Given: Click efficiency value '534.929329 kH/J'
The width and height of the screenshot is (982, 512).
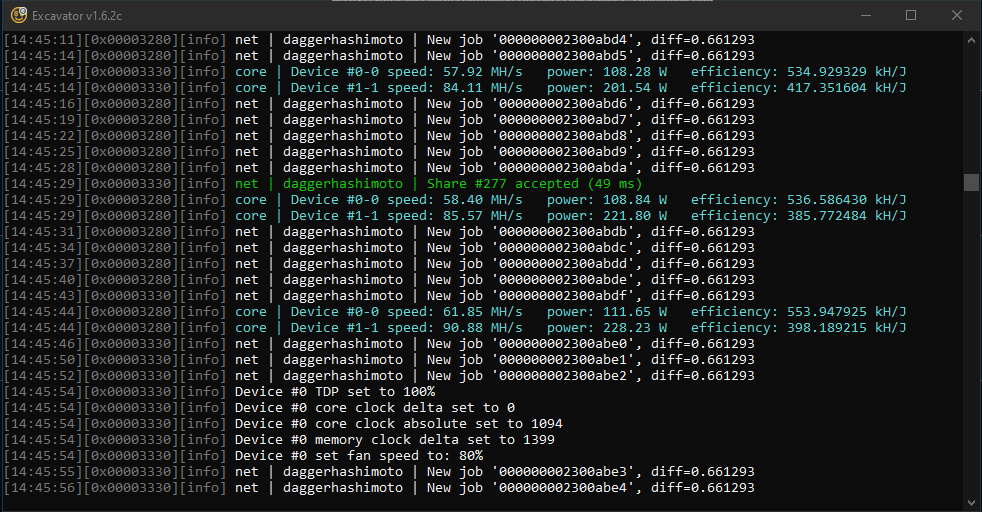Looking at the screenshot, I should (x=847, y=71).
